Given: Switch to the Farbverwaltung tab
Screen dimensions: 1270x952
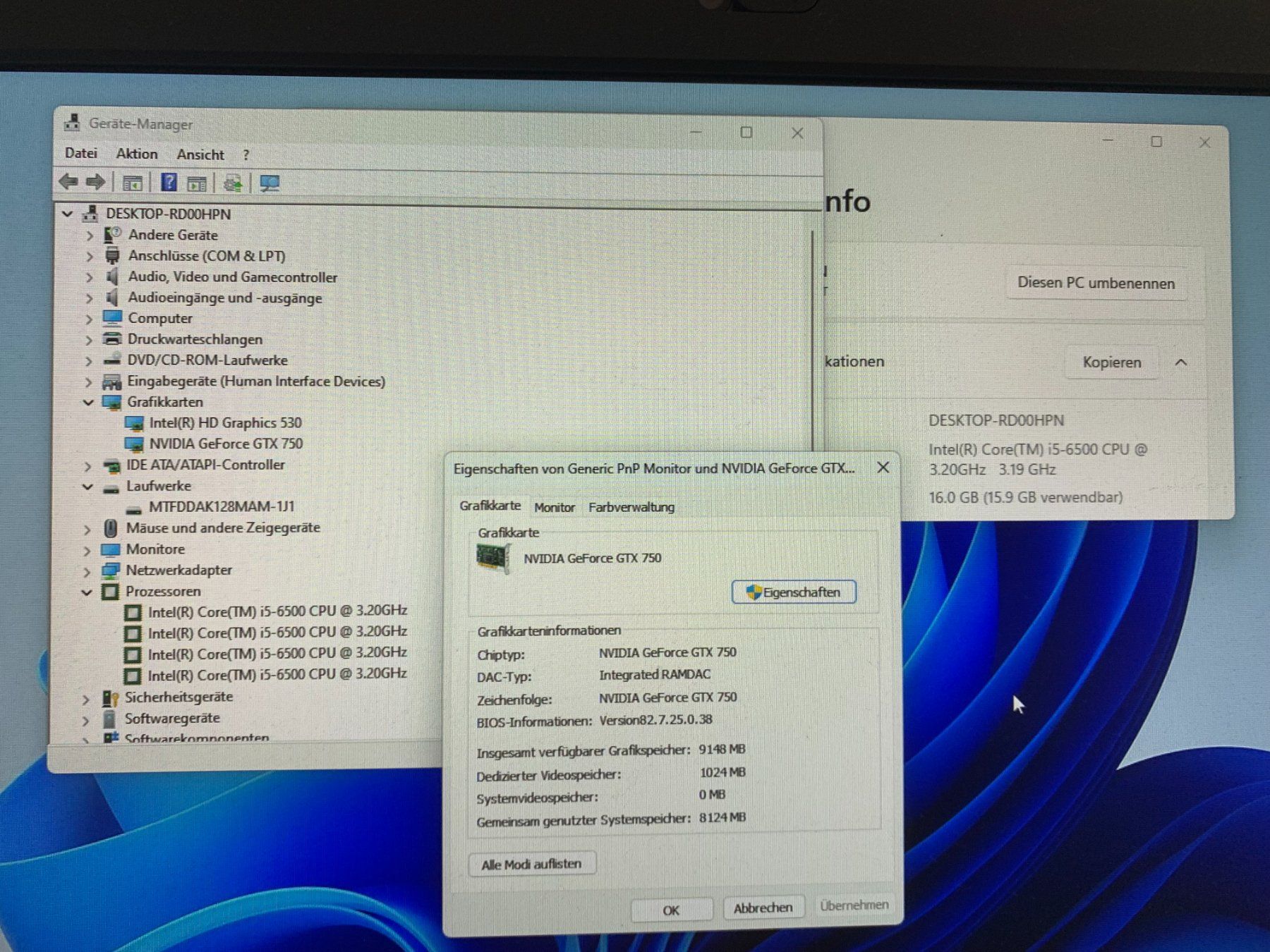Looking at the screenshot, I should point(631,507).
